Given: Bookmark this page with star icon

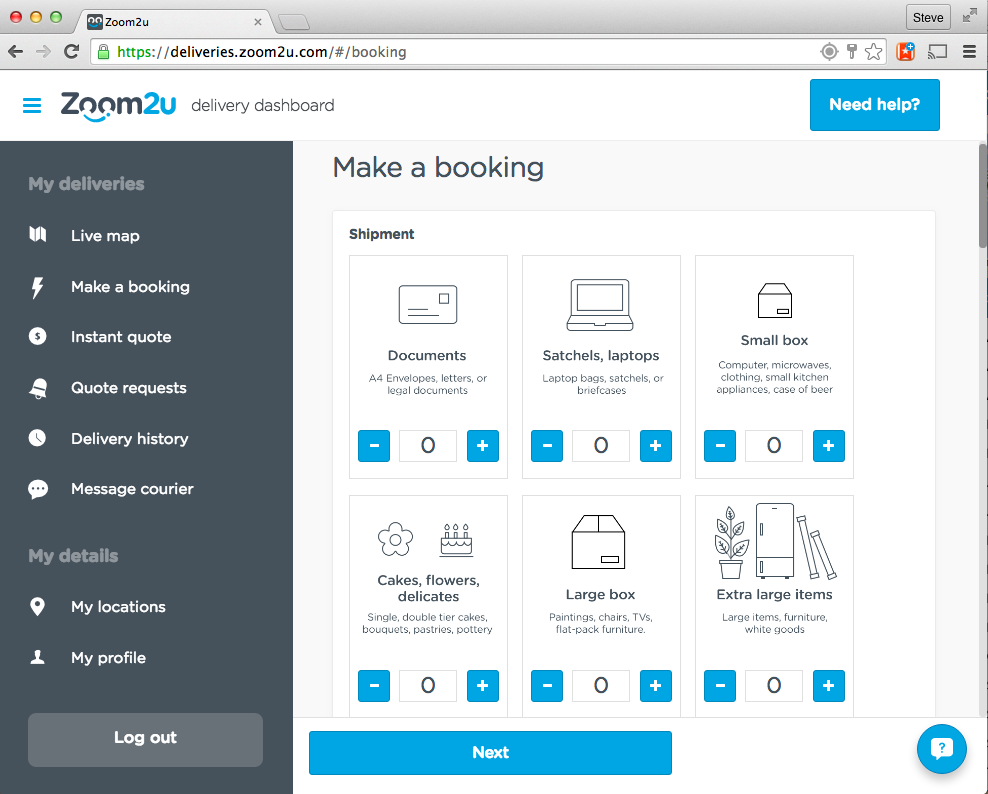Looking at the screenshot, I should [873, 52].
